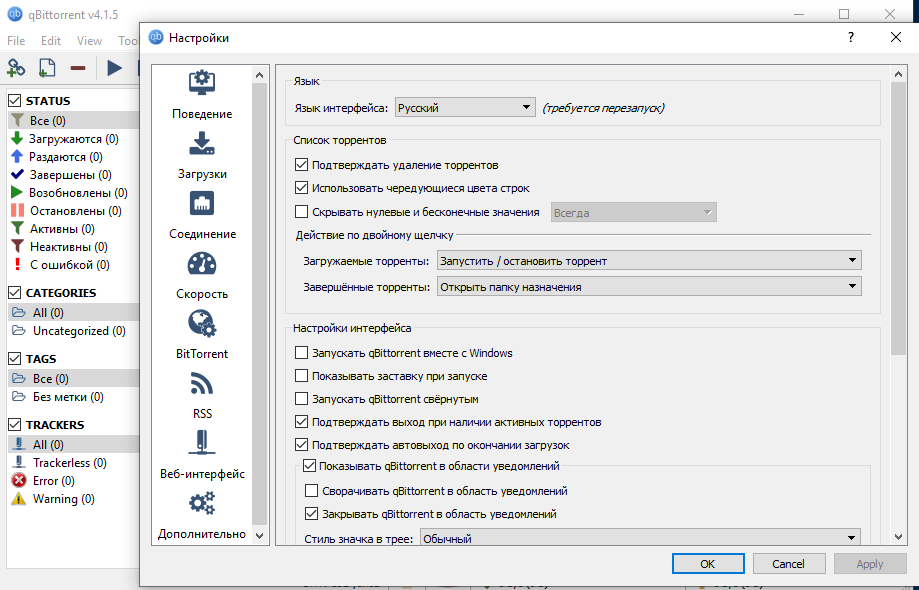Open the Загружаемые торренты action dropdown

point(649,260)
